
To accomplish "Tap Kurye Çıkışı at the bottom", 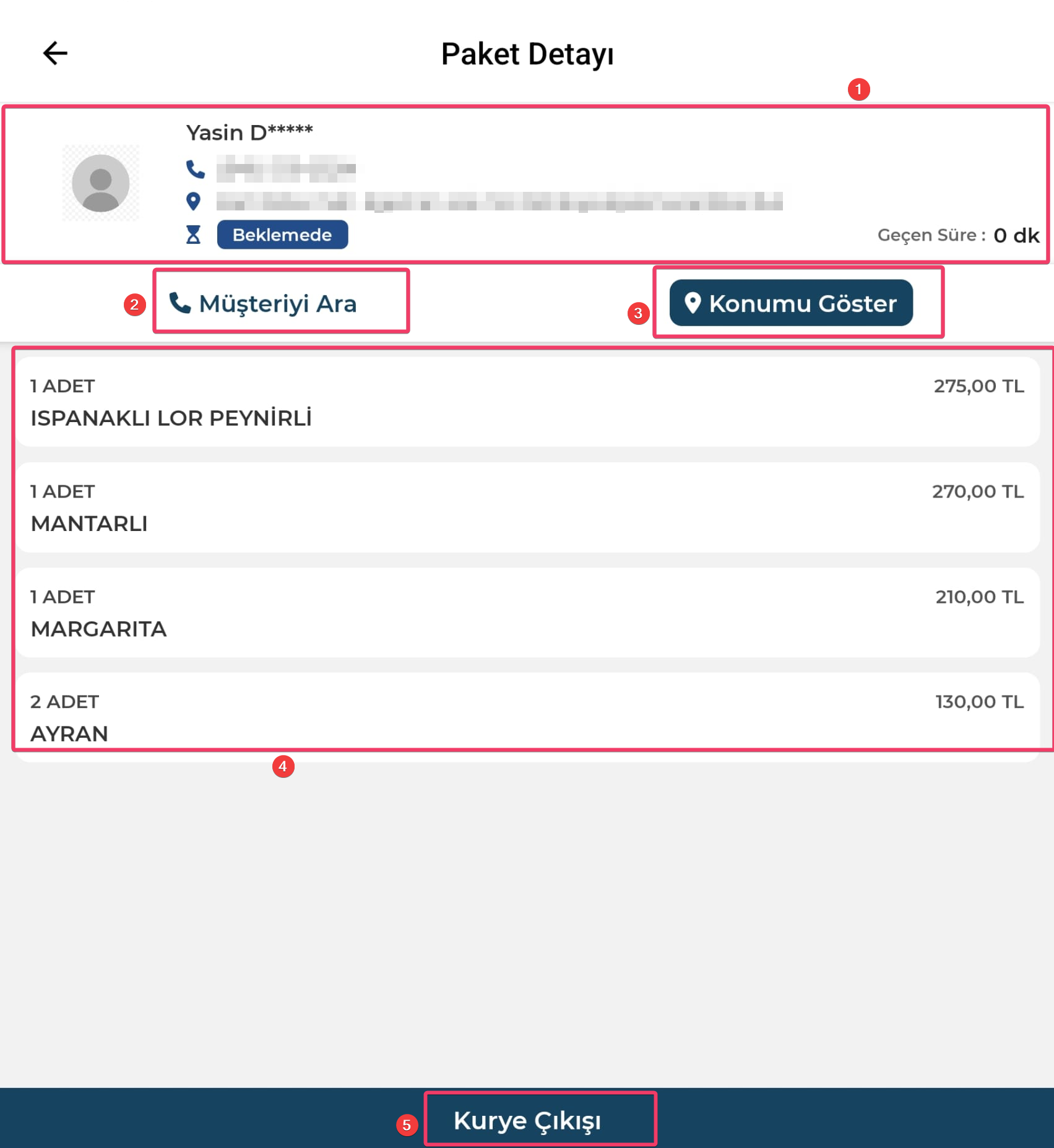I will tap(527, 1120).
